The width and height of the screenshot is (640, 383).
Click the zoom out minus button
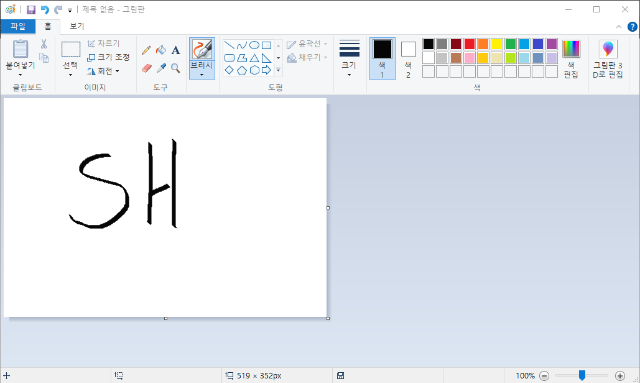coord(544,376)
